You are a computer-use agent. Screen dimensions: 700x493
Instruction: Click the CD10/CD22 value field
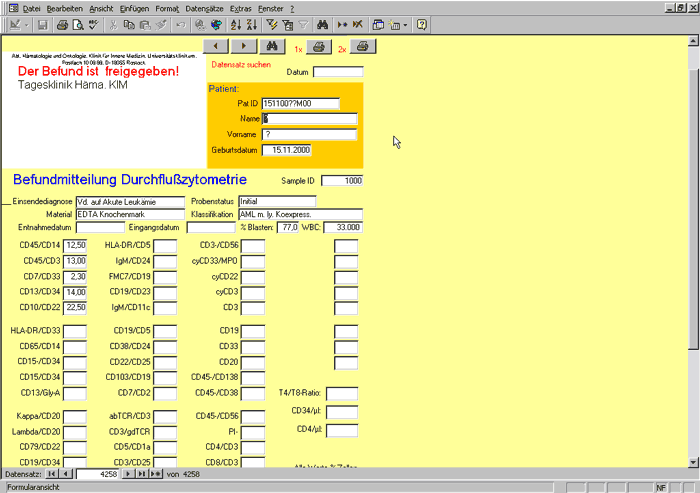[75, 308]
